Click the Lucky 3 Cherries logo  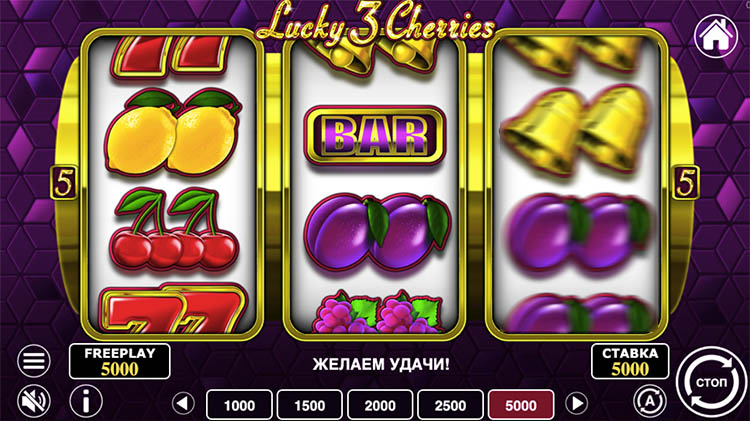point(375,24)
